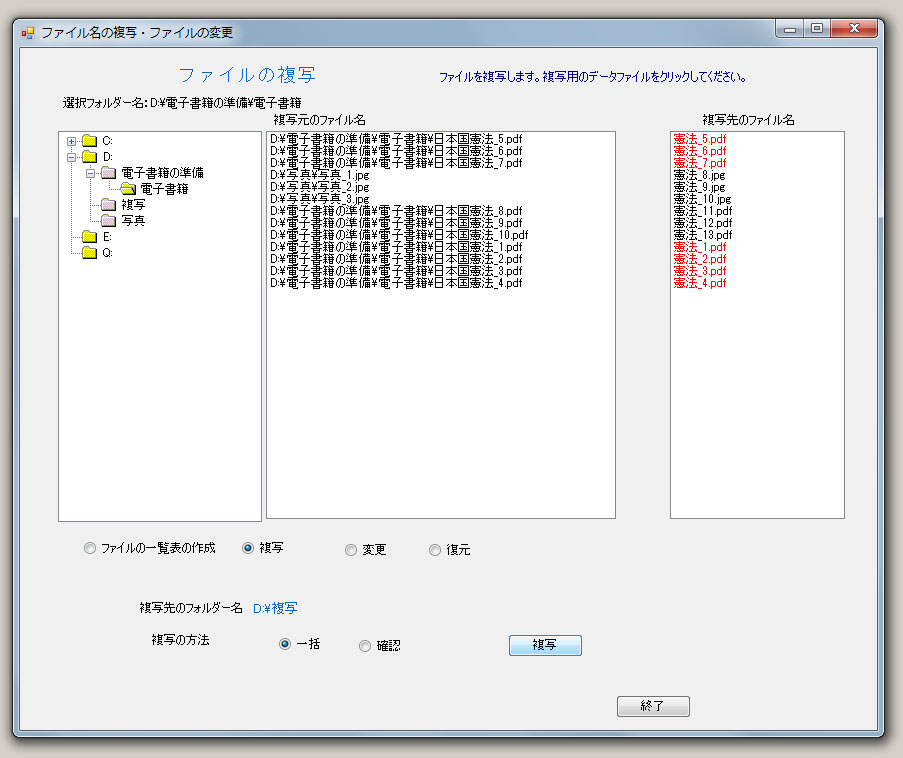Choose the 復元 radio option

pyautogui.click(x=435, y=550)
